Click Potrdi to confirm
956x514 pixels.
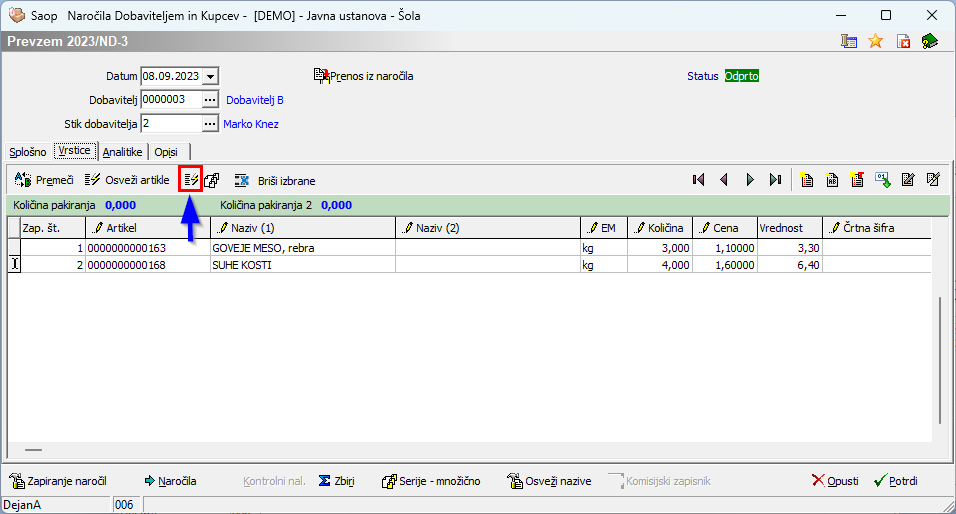tap(896, 481)
